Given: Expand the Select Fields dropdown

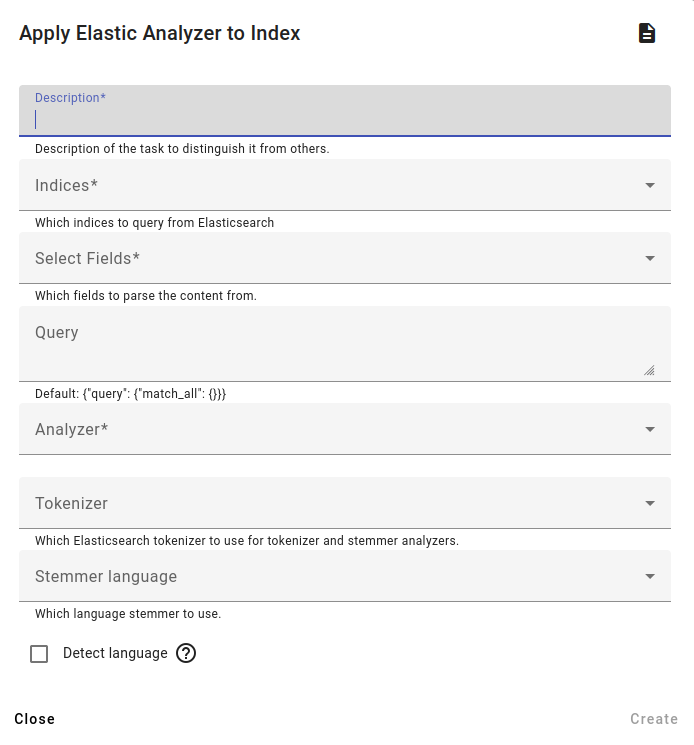Looking at the screenshot, I should click(345, 258).
